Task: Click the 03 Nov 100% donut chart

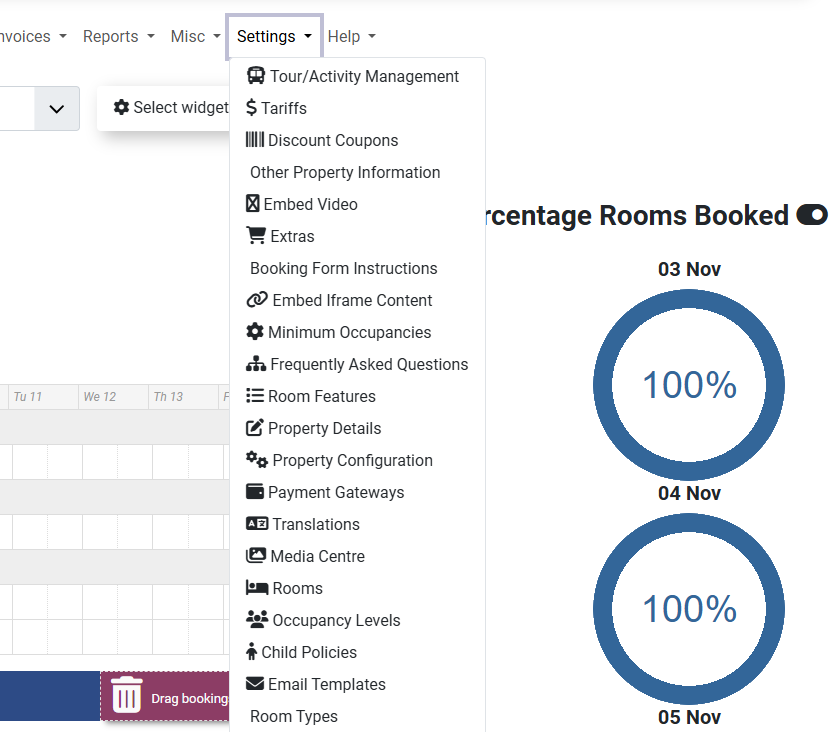Action: [689, 385]
